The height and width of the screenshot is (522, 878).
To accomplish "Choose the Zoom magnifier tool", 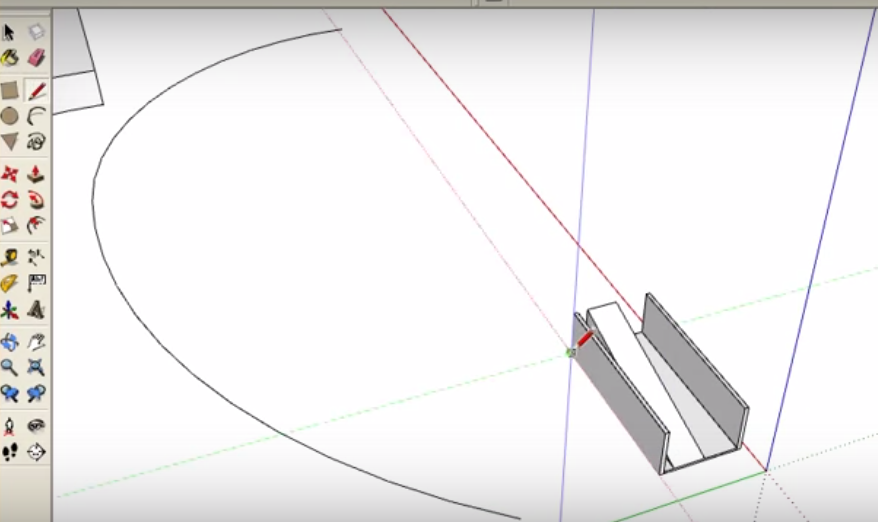I will click(10, 367).
